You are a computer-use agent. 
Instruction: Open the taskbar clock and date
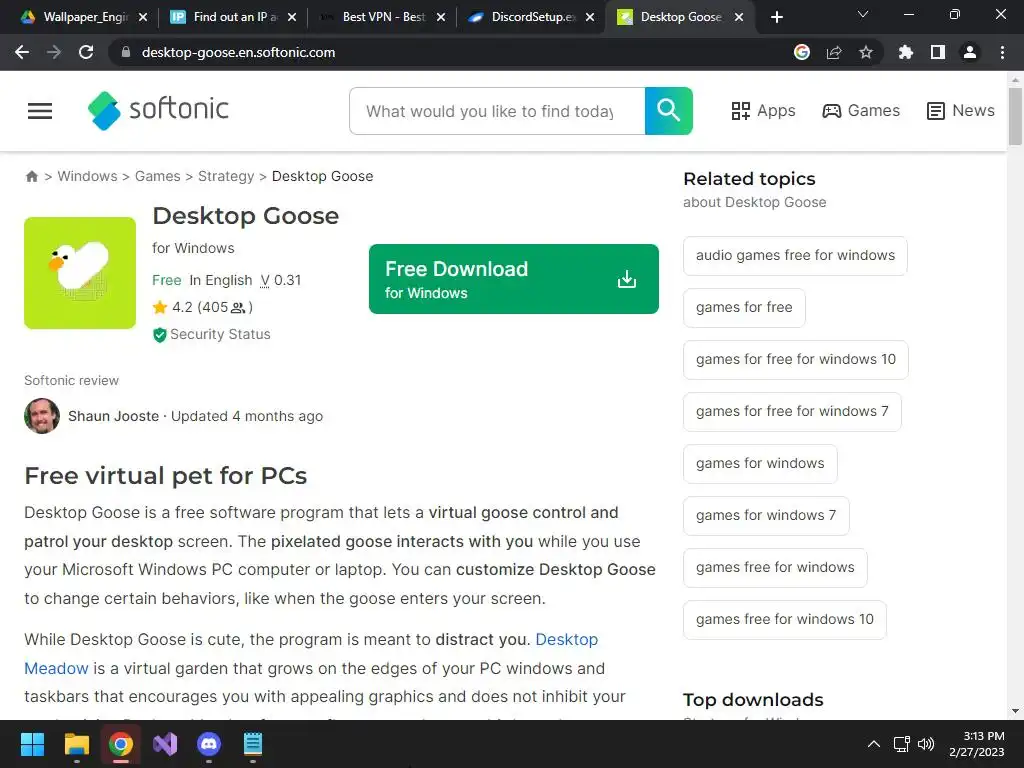coord(977,744)
